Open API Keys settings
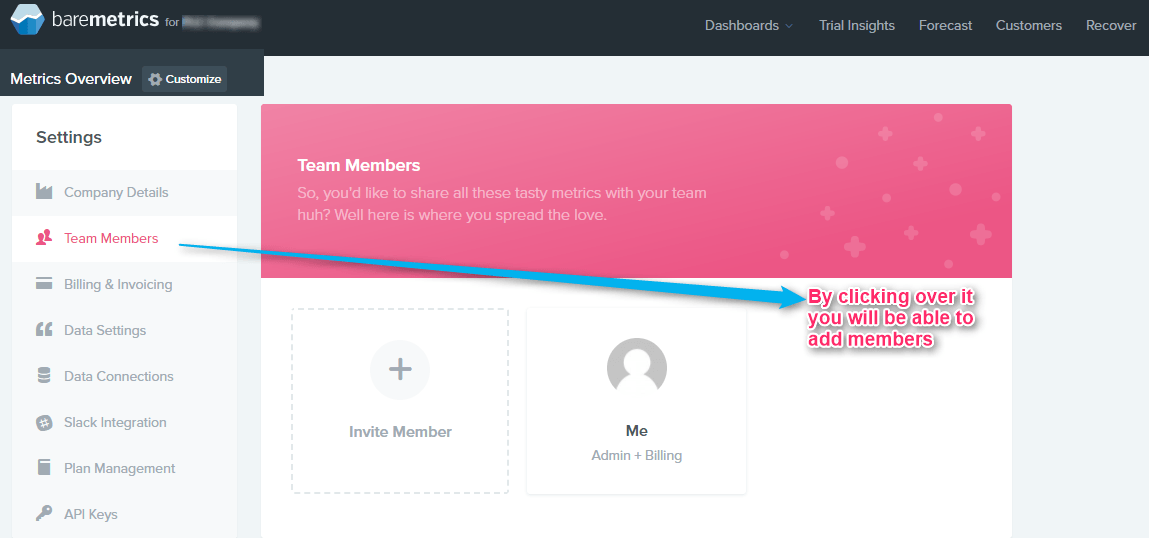1149x538 pixels. pos(125,515)
